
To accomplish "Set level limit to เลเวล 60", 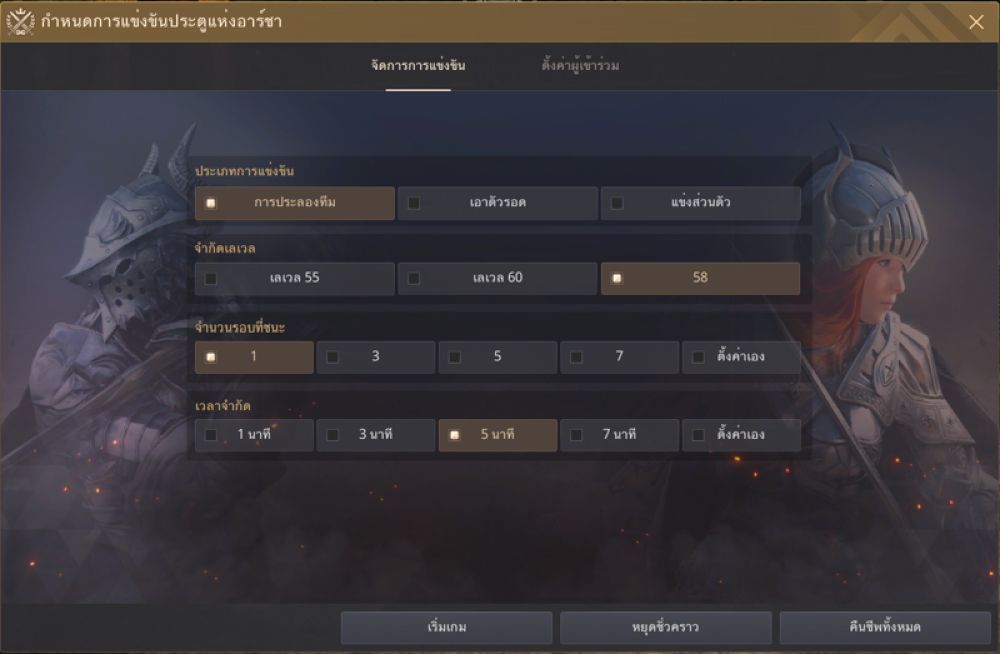I will pos(497,278).
